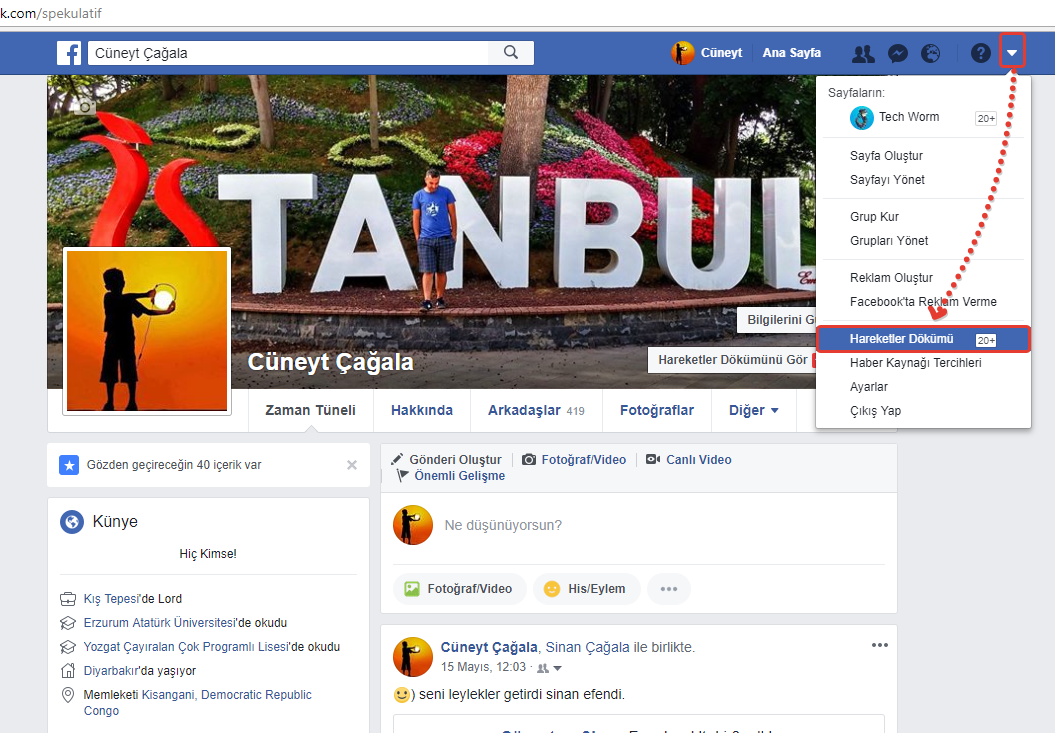This screenshot has height=733, width=1055.
Task: Click the Ne düşünüyorsun post field
Action: (x=600, y=525)
